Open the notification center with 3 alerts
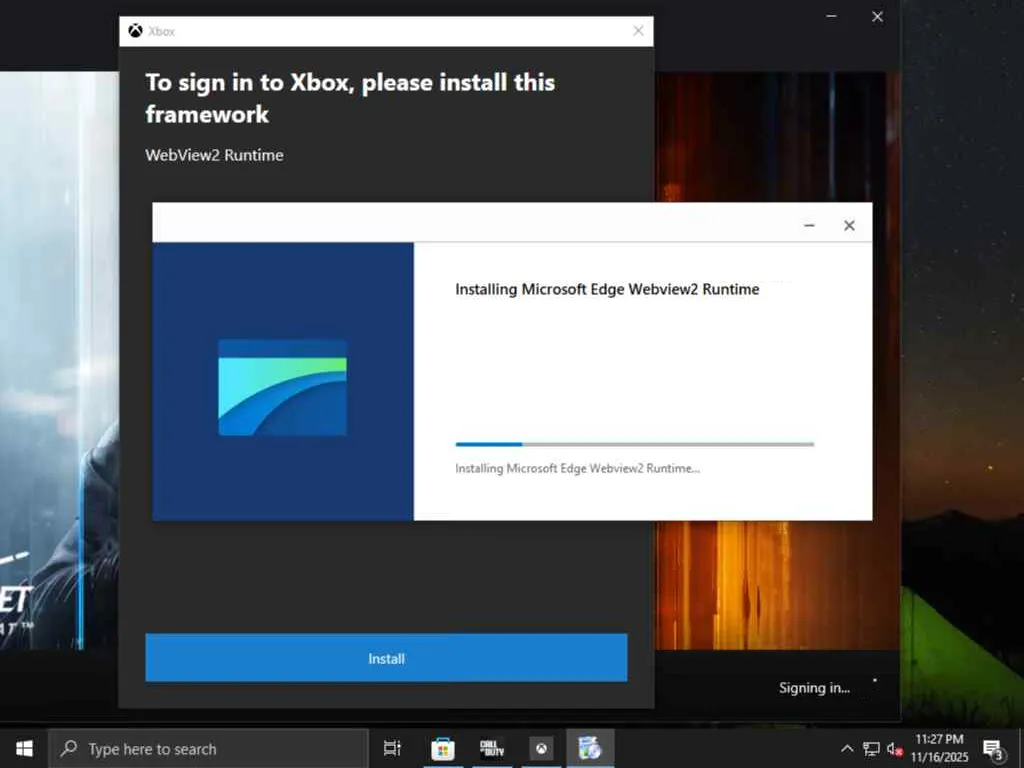Viewport: 1024px width, 768px height. 993,749
